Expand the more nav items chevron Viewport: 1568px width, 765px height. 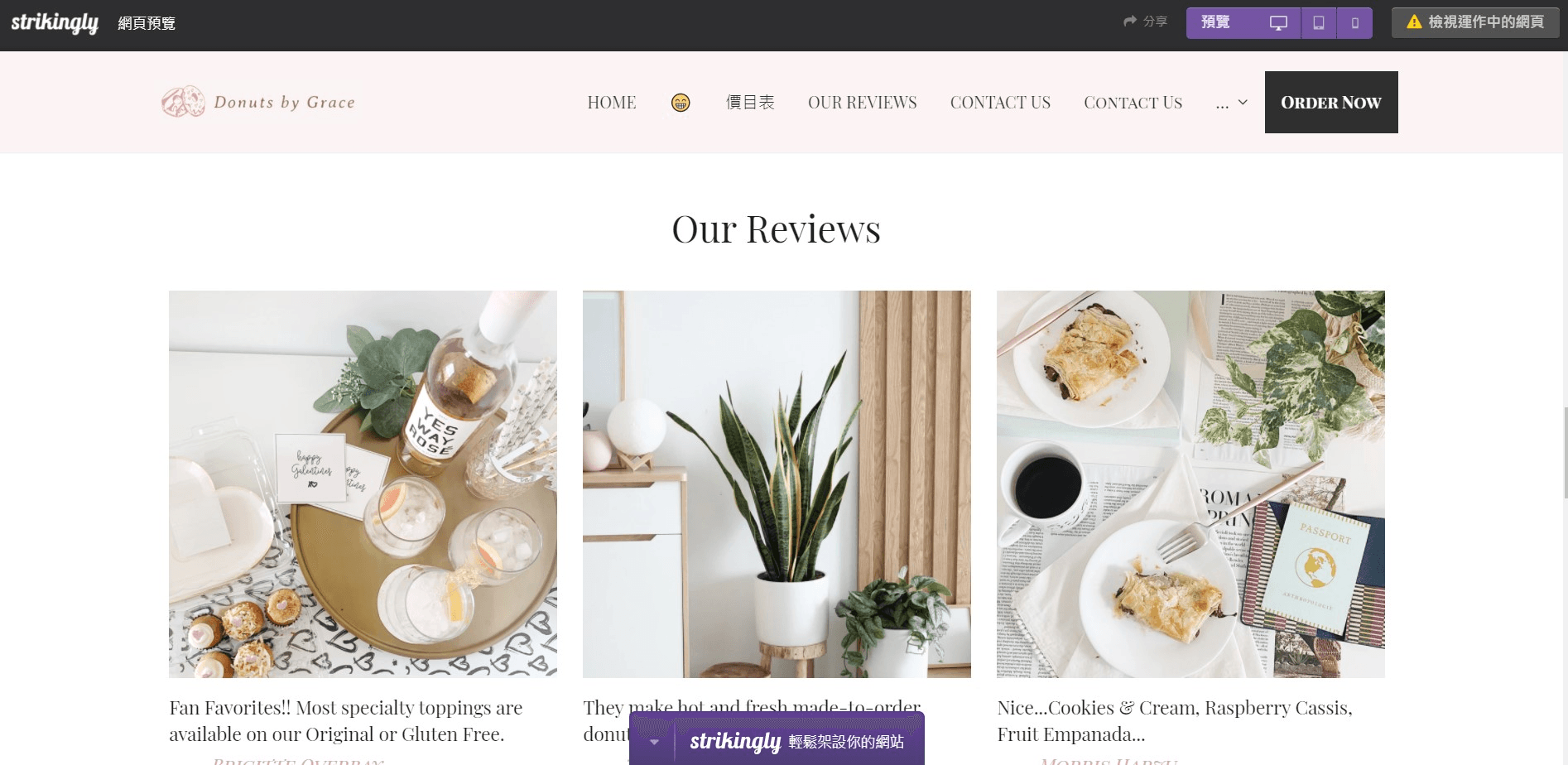click(x=1243, y=103)
